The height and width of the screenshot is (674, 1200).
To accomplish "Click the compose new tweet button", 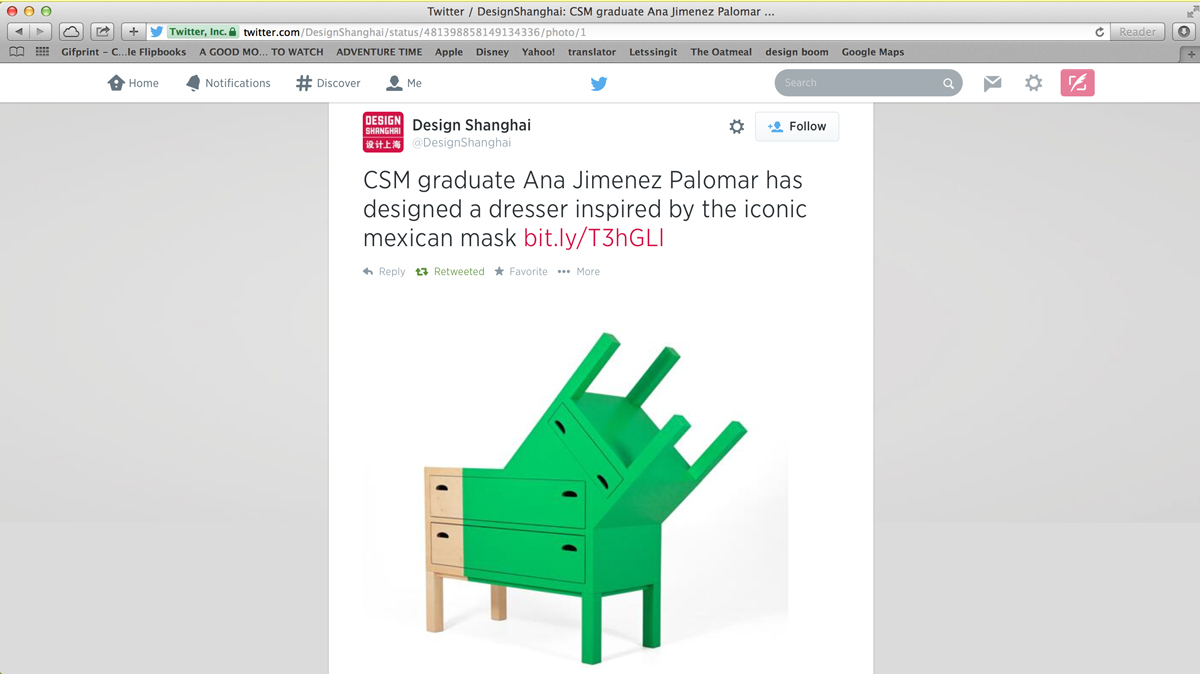I will 1077,84.
